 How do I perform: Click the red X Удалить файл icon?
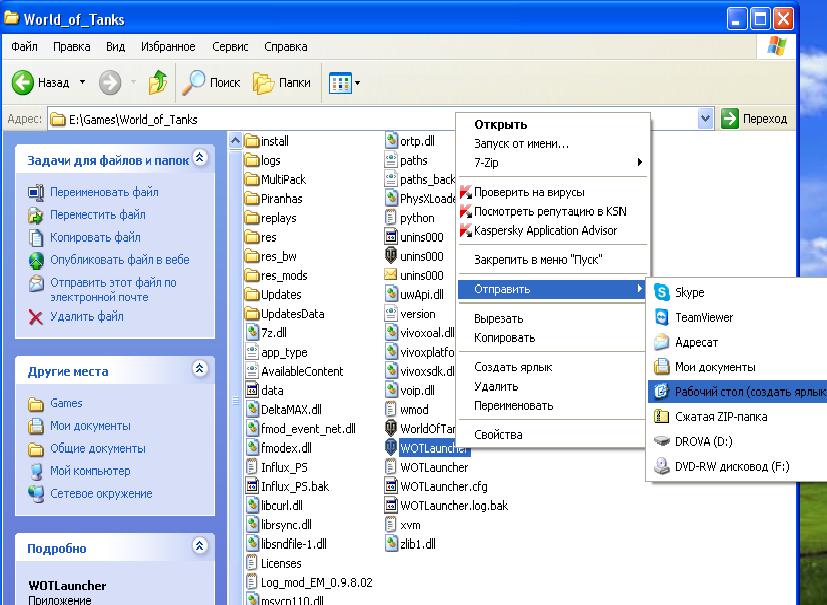pyautogui.click(x=35, y=317)
